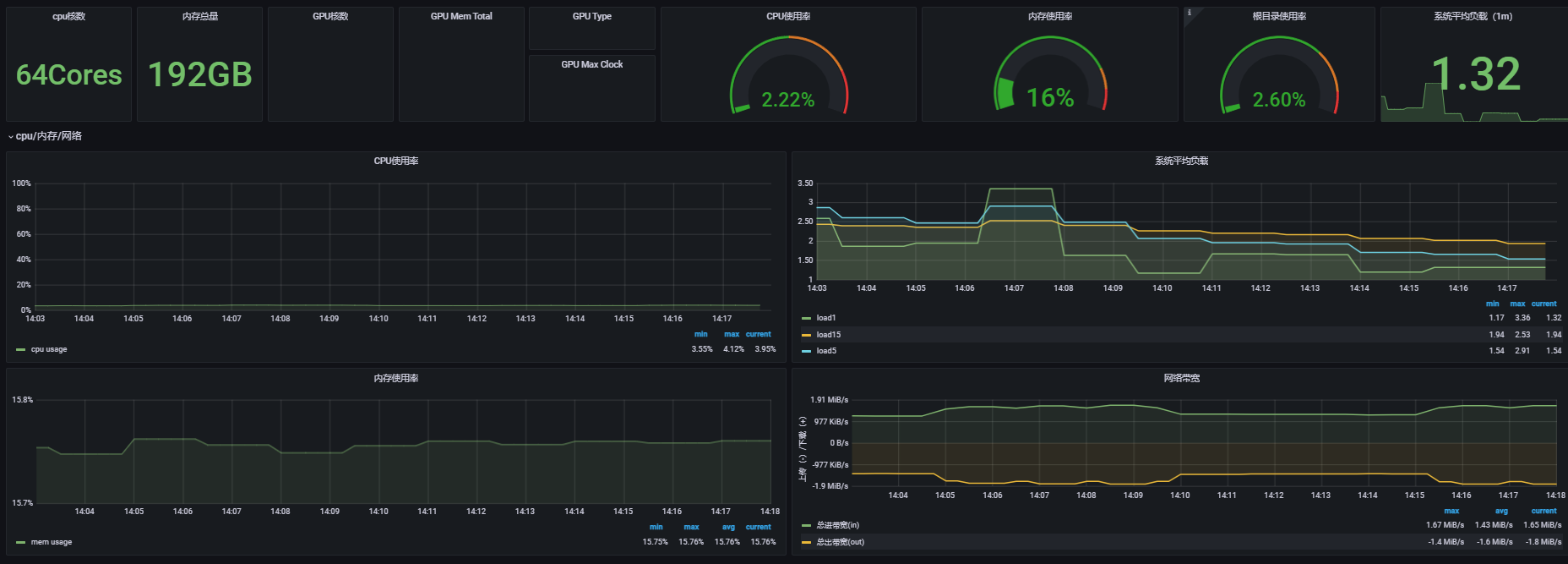Open the 系统平均负载 graph panel title menu
The image size is (1568, 564).
pos(1181,161)
